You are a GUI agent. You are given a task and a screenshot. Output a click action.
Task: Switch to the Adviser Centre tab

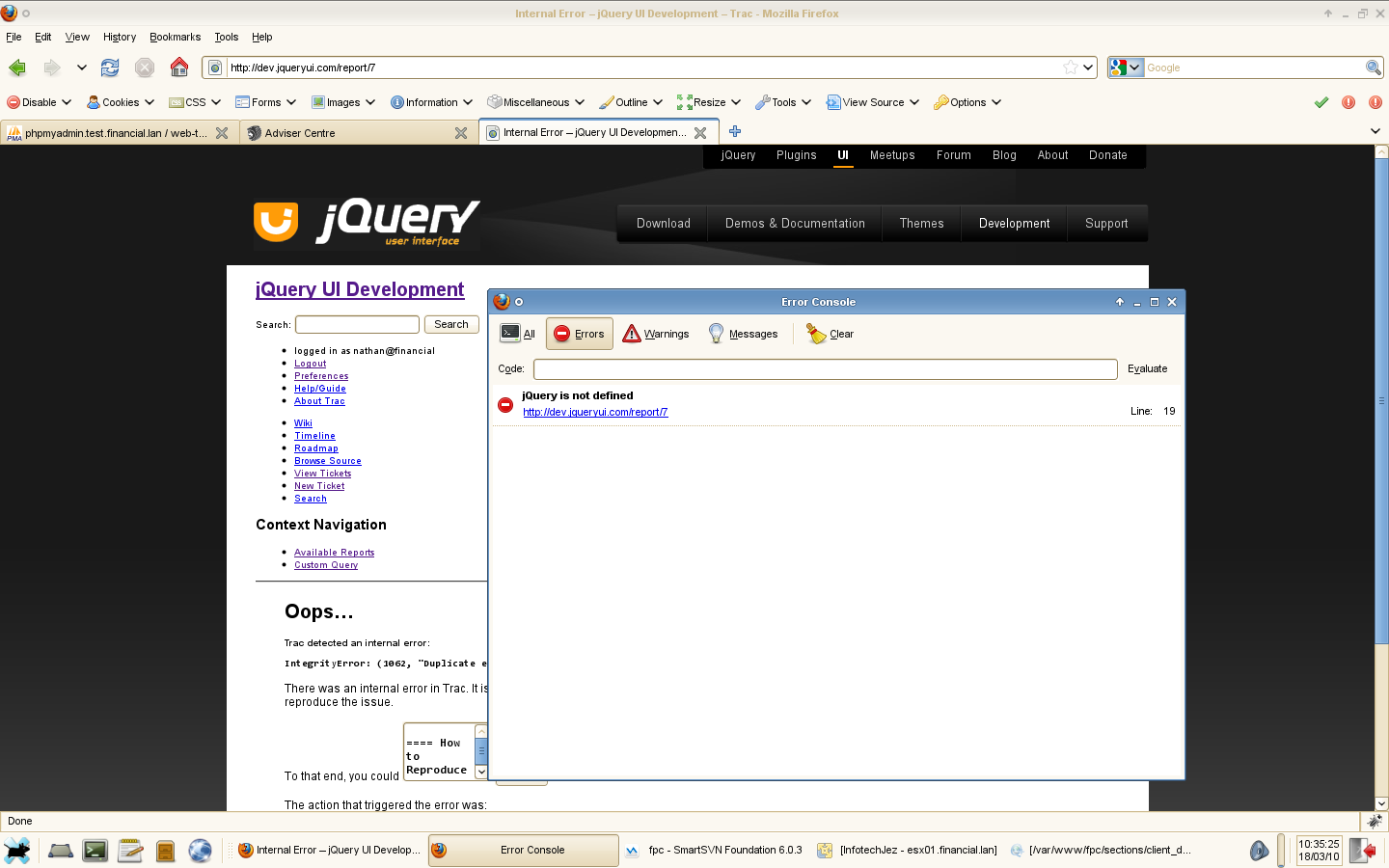349,133
